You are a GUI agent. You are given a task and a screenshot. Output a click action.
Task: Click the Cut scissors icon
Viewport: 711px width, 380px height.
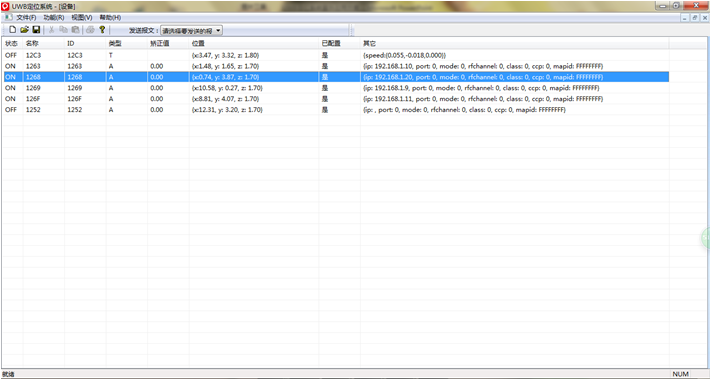(x=52, y=30)
